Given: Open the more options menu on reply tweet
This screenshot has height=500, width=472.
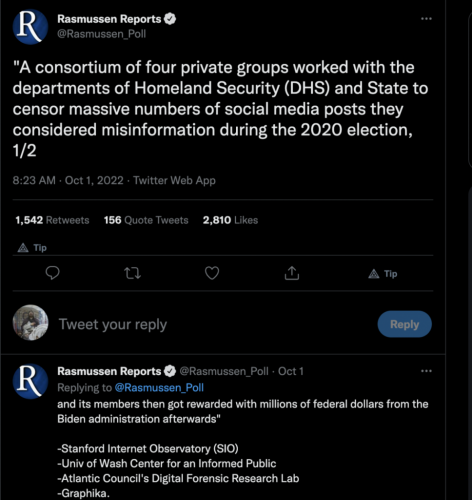Looking at the screenshot, I should point(426,371).
